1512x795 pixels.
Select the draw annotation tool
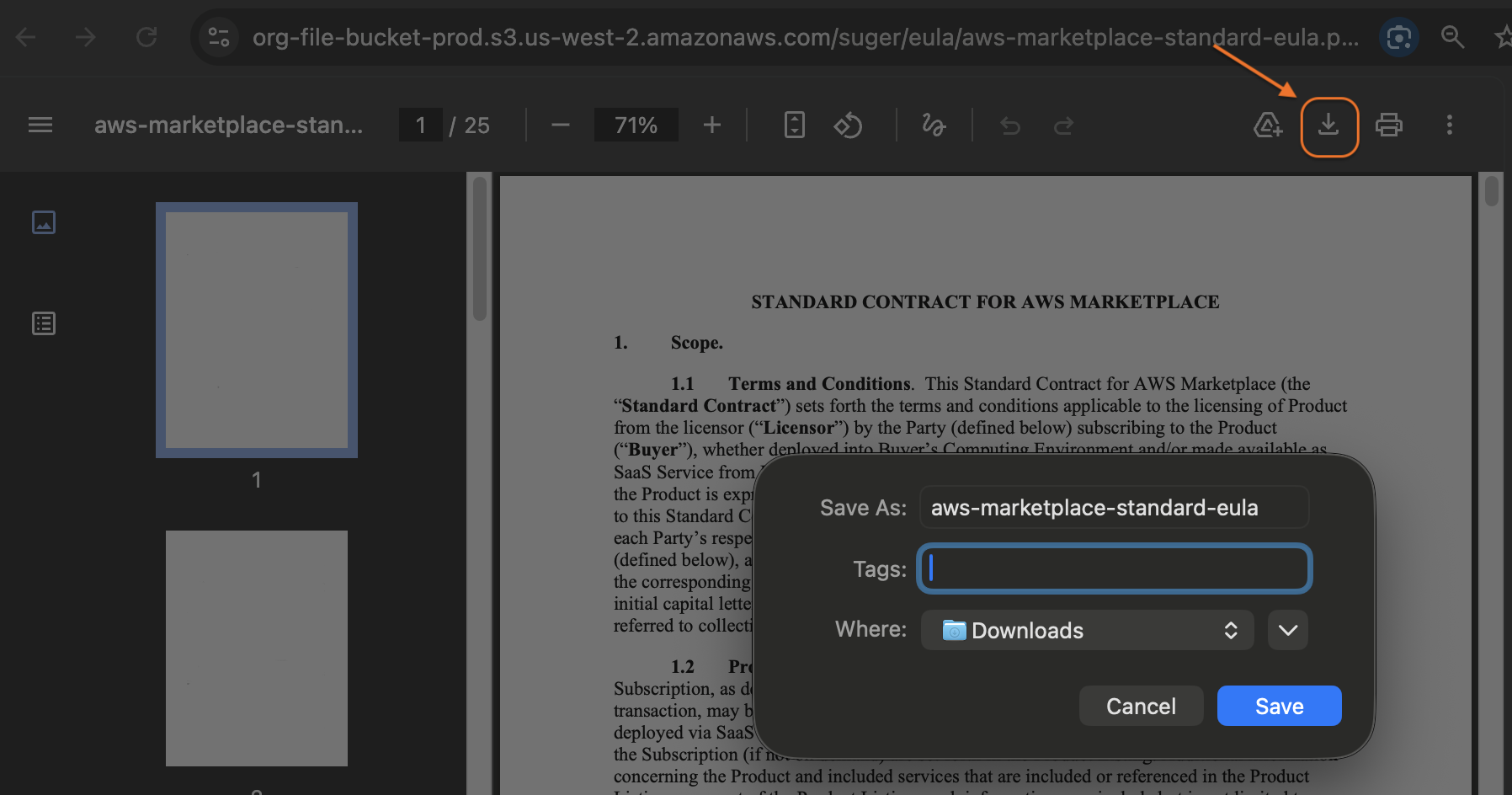pyautogui.click(x=934, y=125)
